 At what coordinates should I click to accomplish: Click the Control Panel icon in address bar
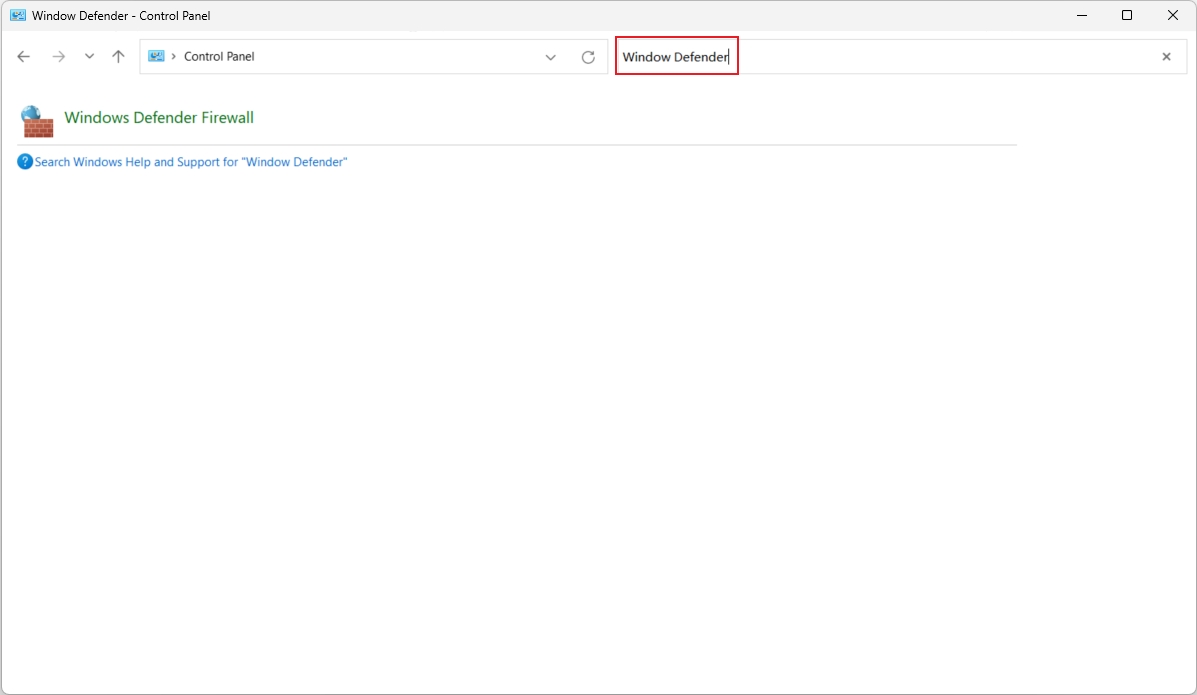156,57
